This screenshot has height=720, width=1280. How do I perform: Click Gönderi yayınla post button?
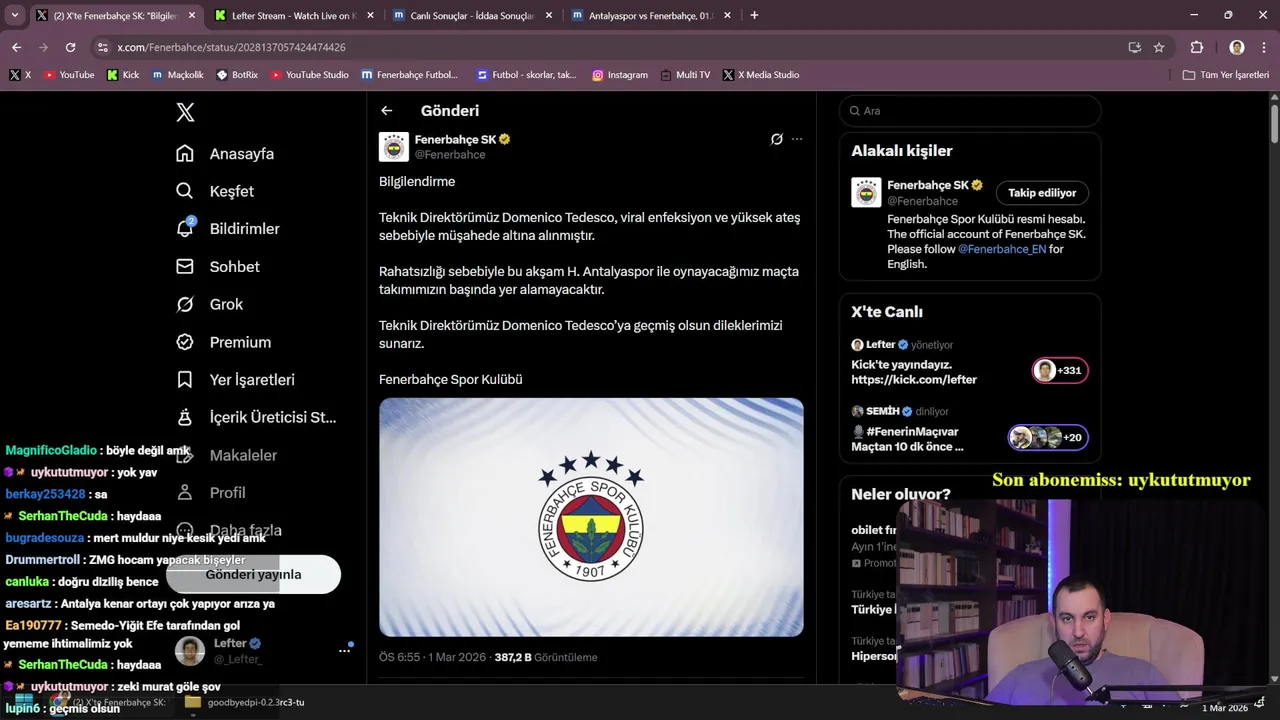(x=253, y=575)
